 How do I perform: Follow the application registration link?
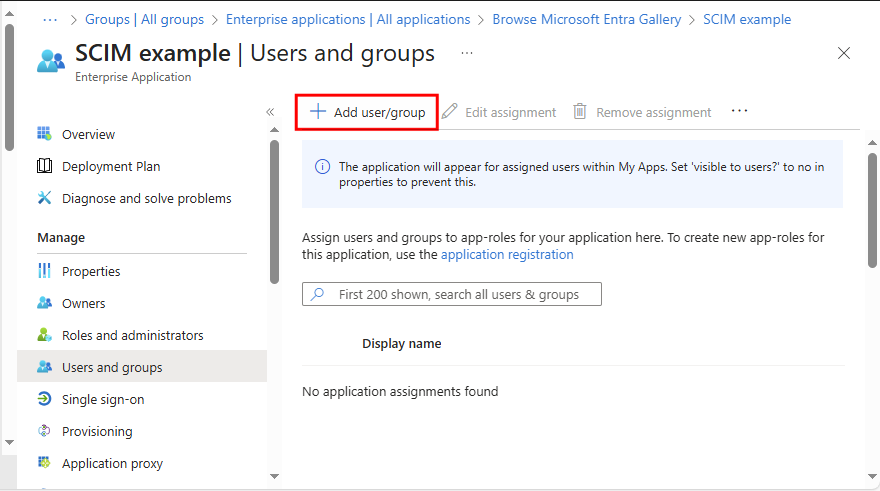507,254
